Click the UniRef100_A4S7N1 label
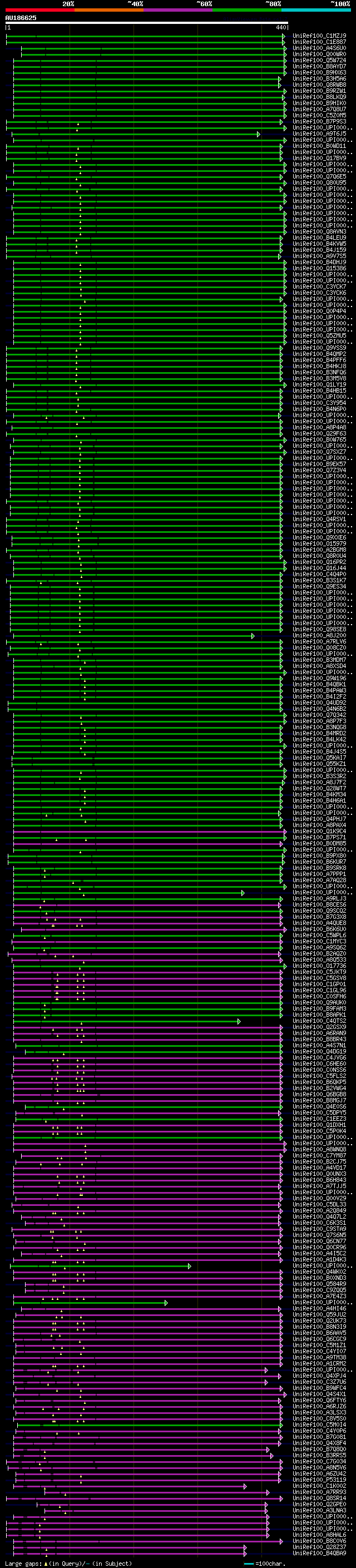The width and height of the screenshot is (356, 1568). (x=319, y=1045)
